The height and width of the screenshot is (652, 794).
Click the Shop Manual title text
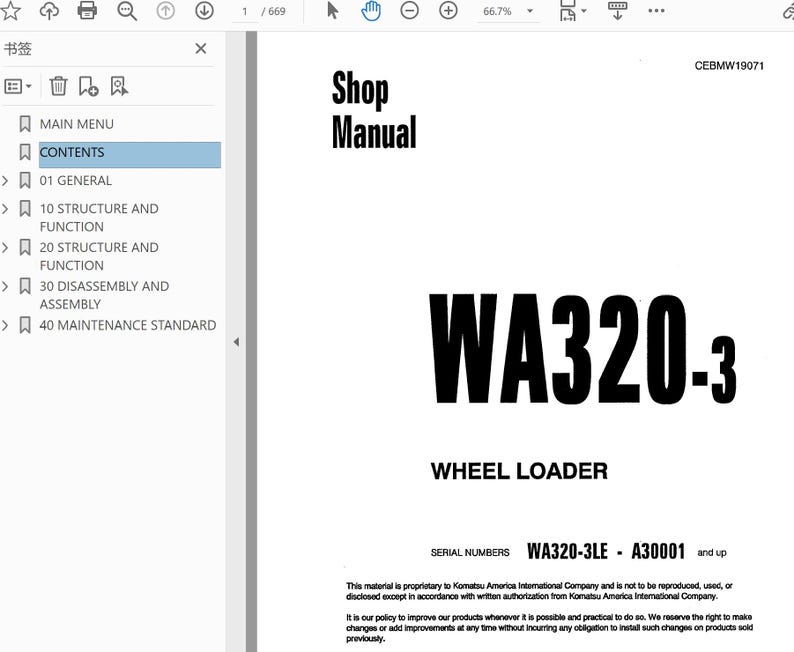point(374,110)
